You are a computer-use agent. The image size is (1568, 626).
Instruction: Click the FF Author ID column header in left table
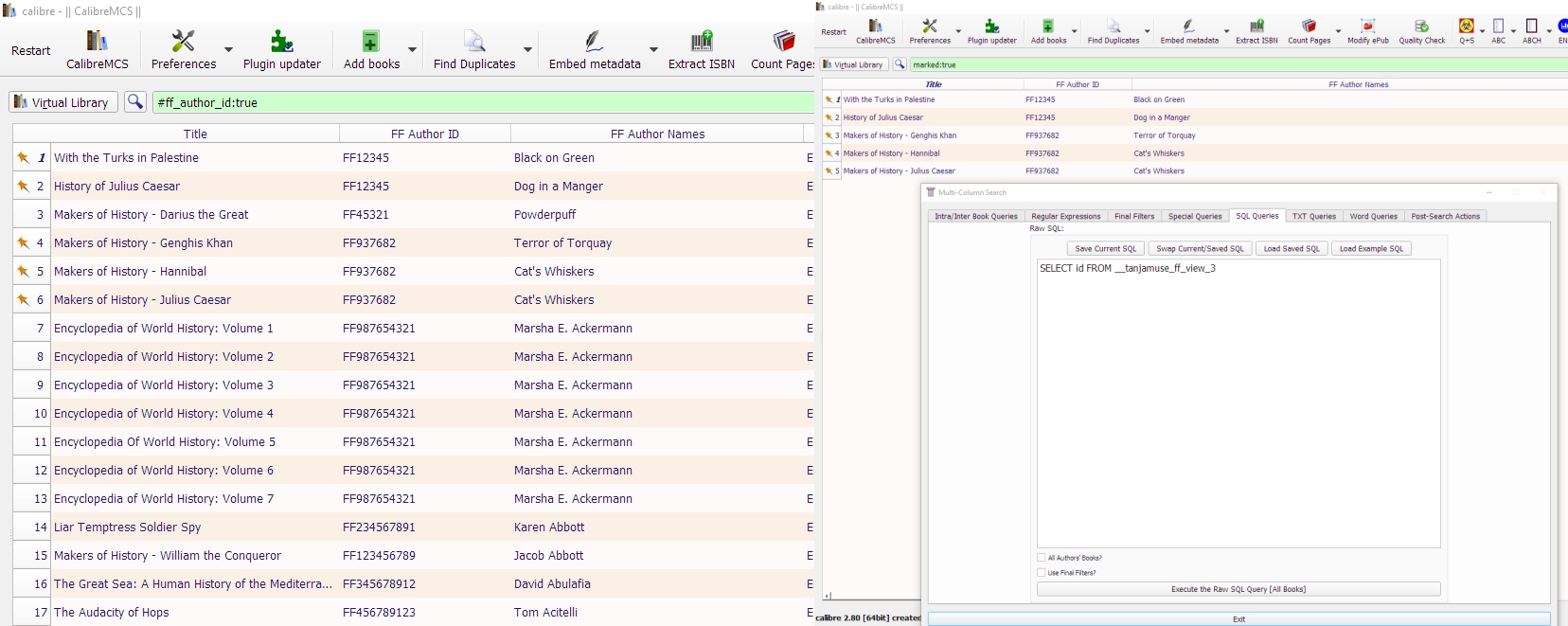424,134
